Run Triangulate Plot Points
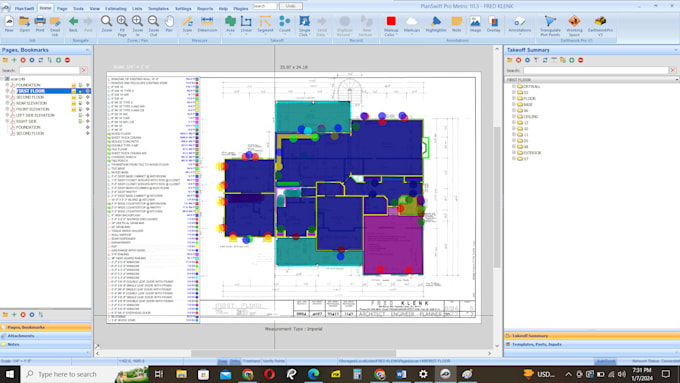 (x=550, y=25)
